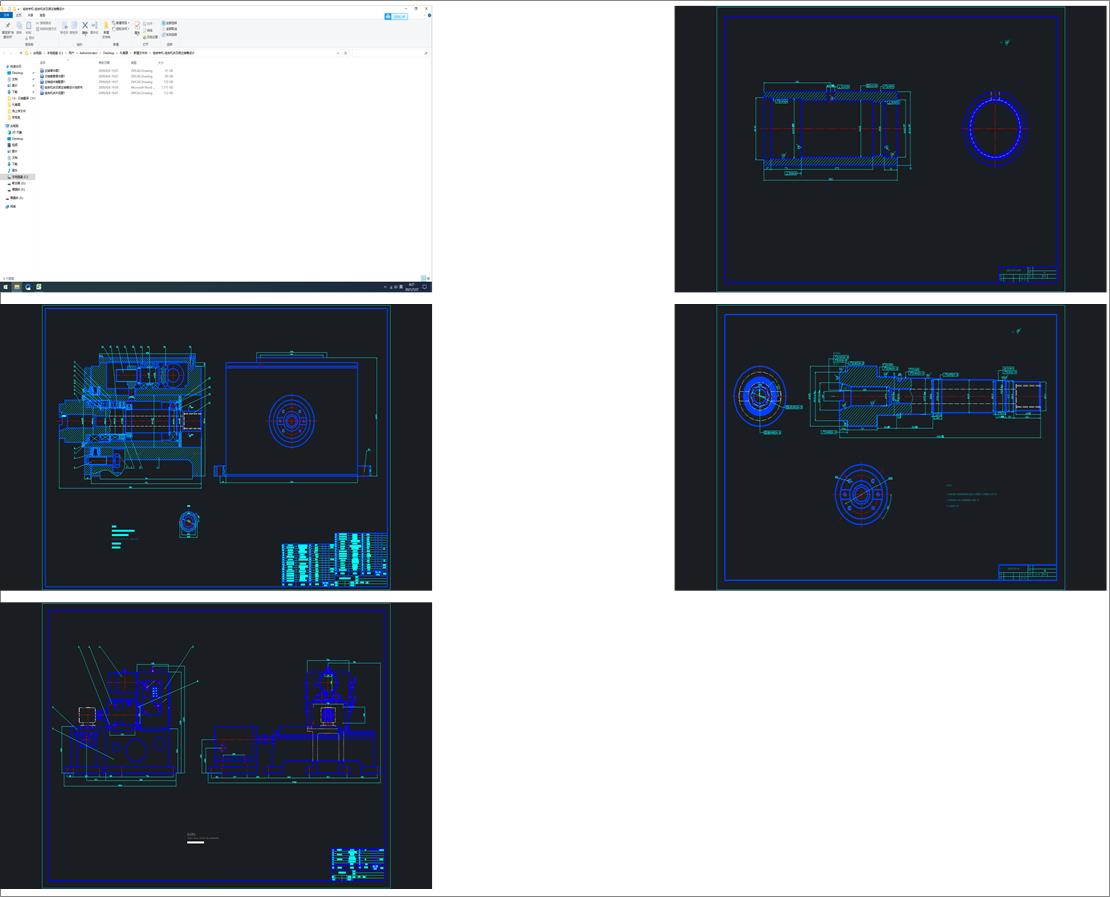Click File Explorer icon on taskbar
1110x897 pixels.
tap(17, 287)
